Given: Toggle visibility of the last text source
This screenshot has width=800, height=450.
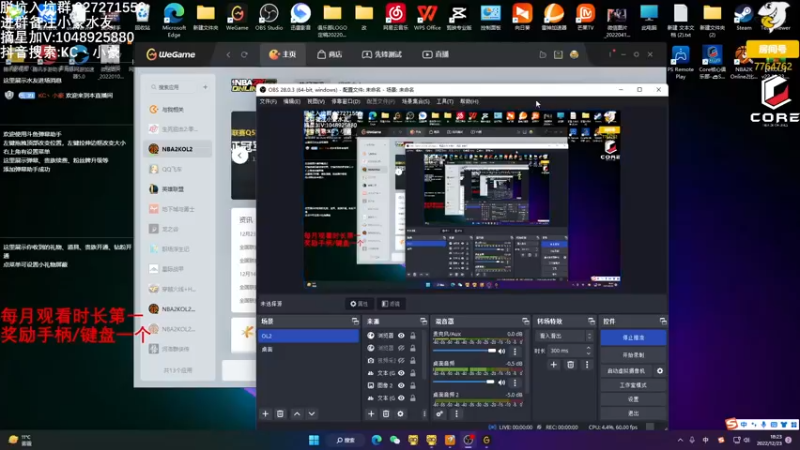Looking at the screenshot, I should coord(402,398).
